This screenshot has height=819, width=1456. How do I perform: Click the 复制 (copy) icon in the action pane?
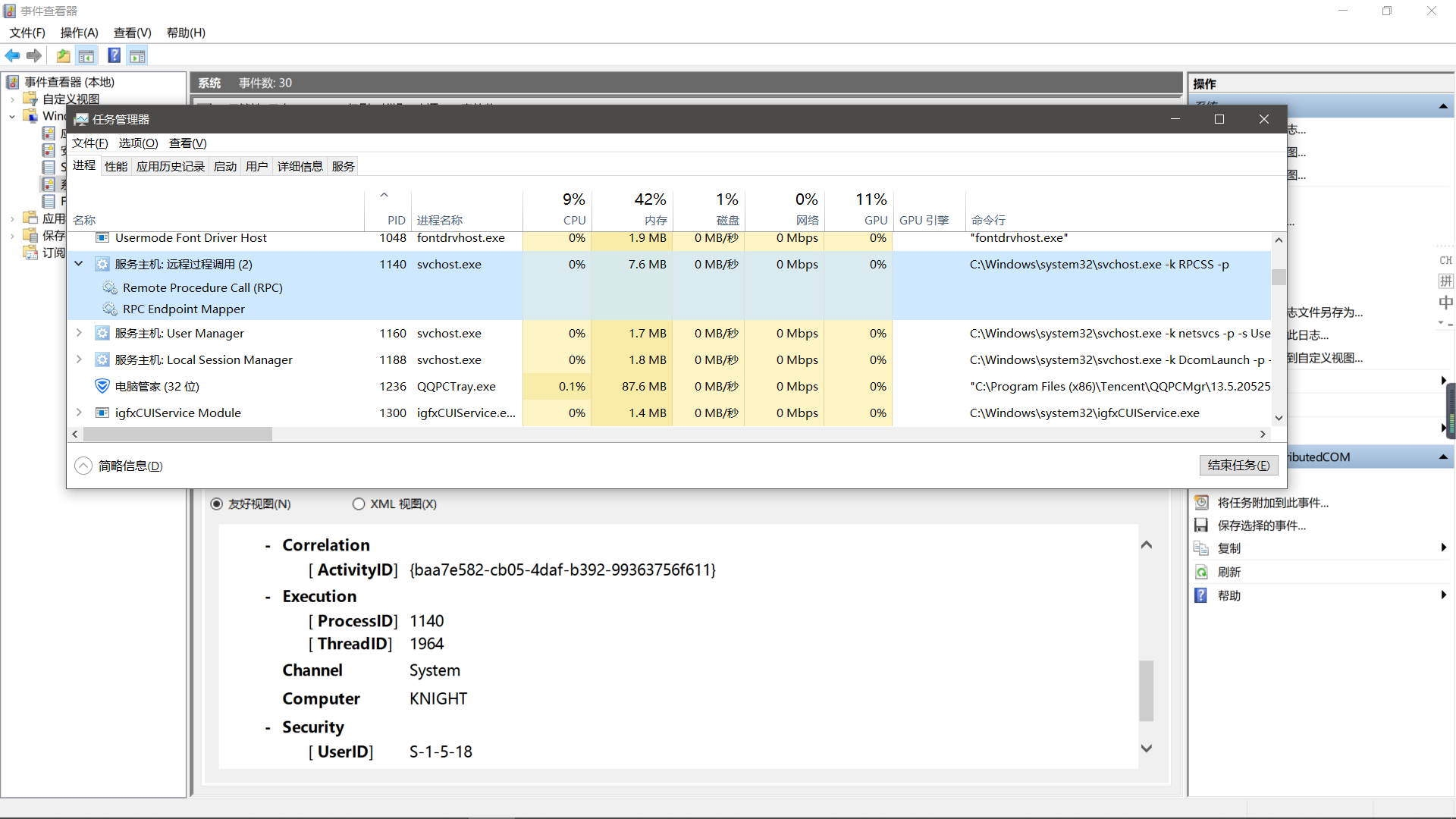pos(1202,548)
